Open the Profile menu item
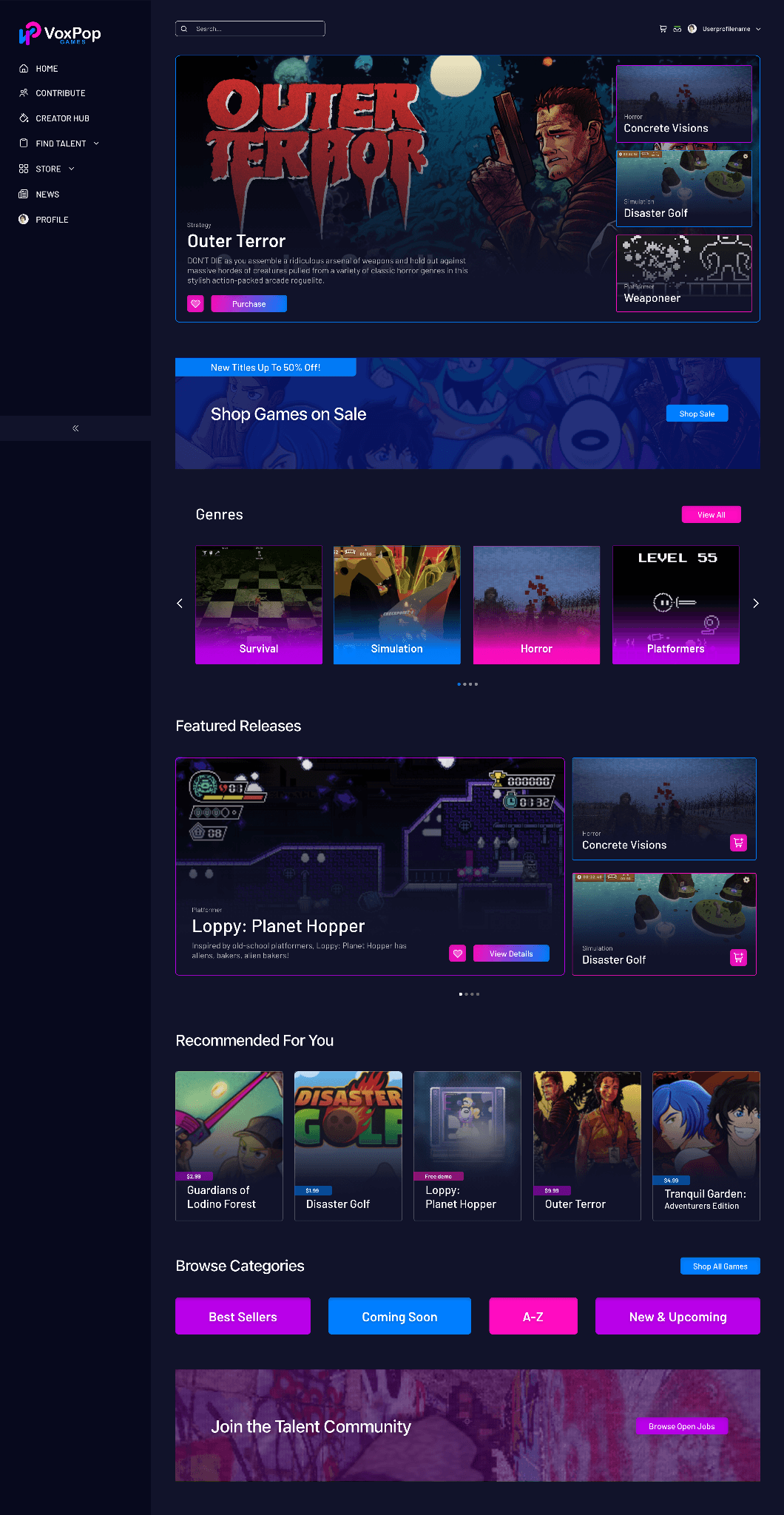Screen dimensions: 784x1515 52,220
